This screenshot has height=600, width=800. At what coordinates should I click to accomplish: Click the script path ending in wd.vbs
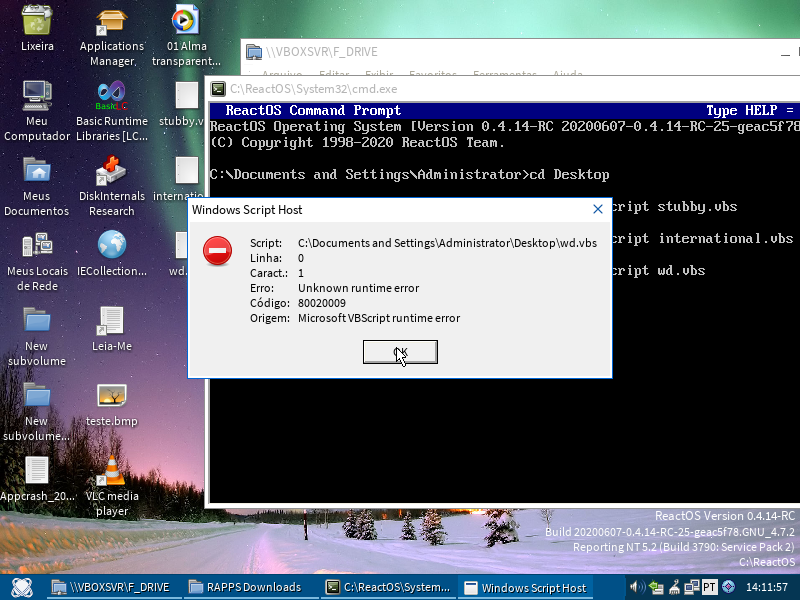point(447,243)
